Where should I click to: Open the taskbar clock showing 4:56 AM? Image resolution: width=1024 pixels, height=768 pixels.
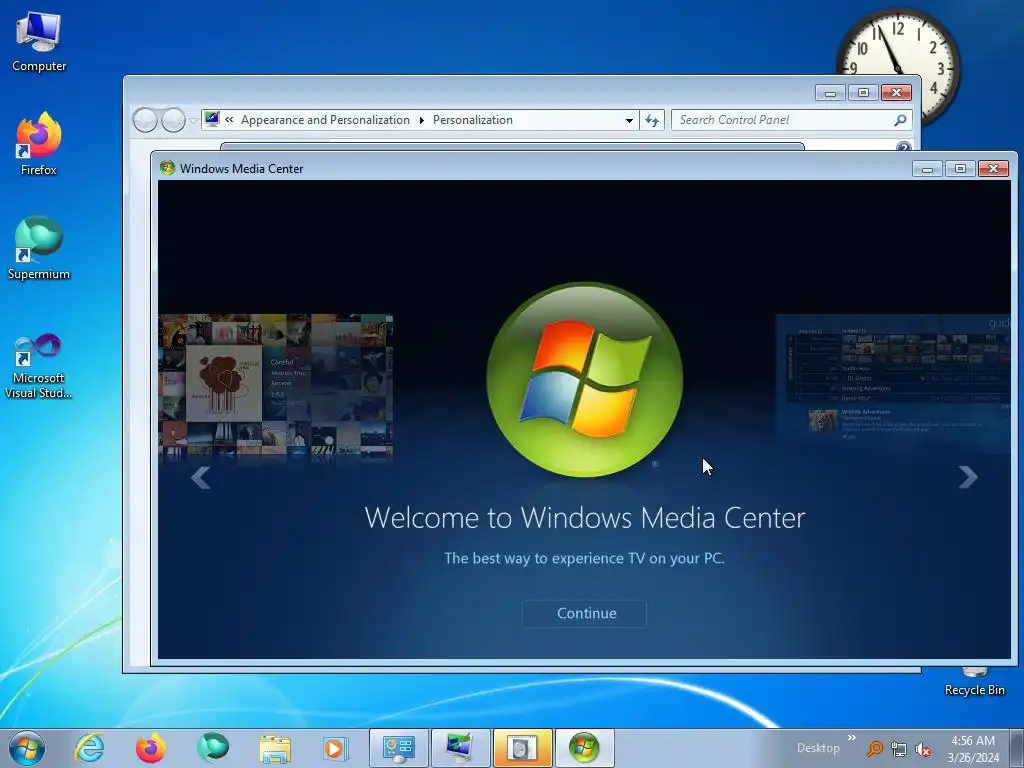click(x=973, y=749)
